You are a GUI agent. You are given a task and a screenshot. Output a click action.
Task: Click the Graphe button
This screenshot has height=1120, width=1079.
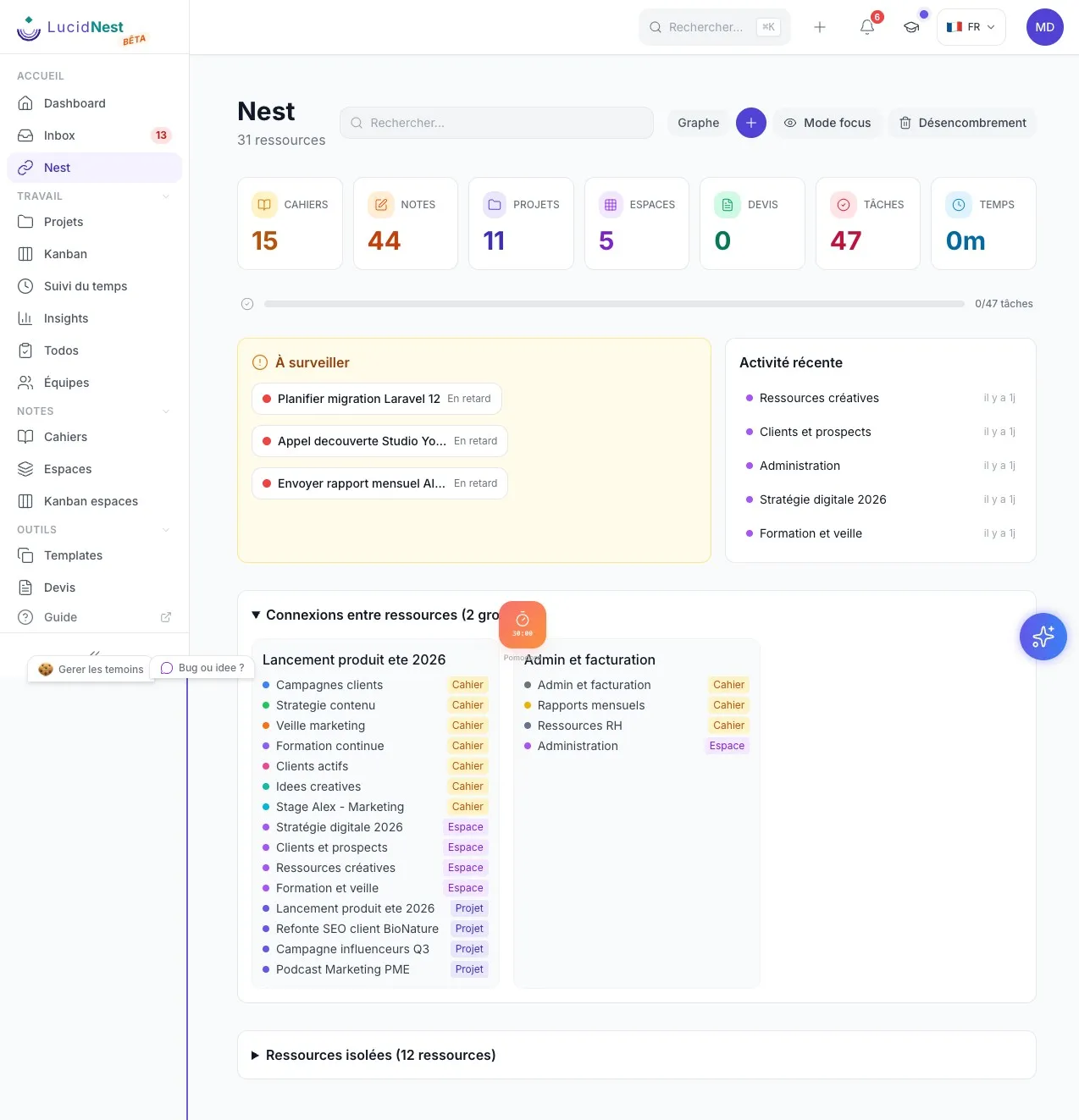pos(698,123)
